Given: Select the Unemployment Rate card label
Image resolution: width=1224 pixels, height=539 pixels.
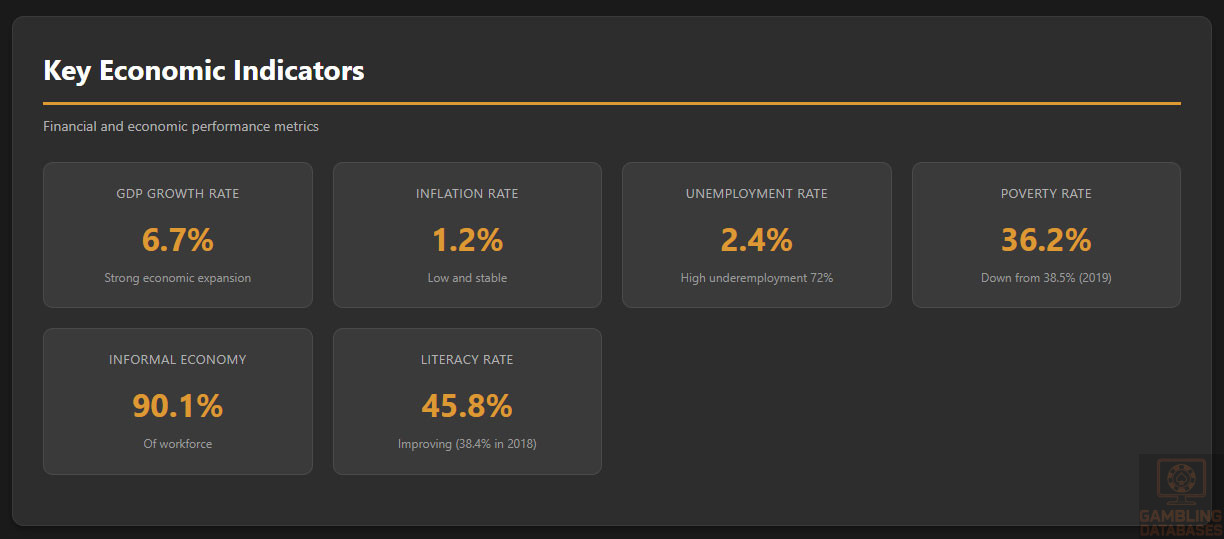Looking at the screenshot, I should tap(757, 193).
